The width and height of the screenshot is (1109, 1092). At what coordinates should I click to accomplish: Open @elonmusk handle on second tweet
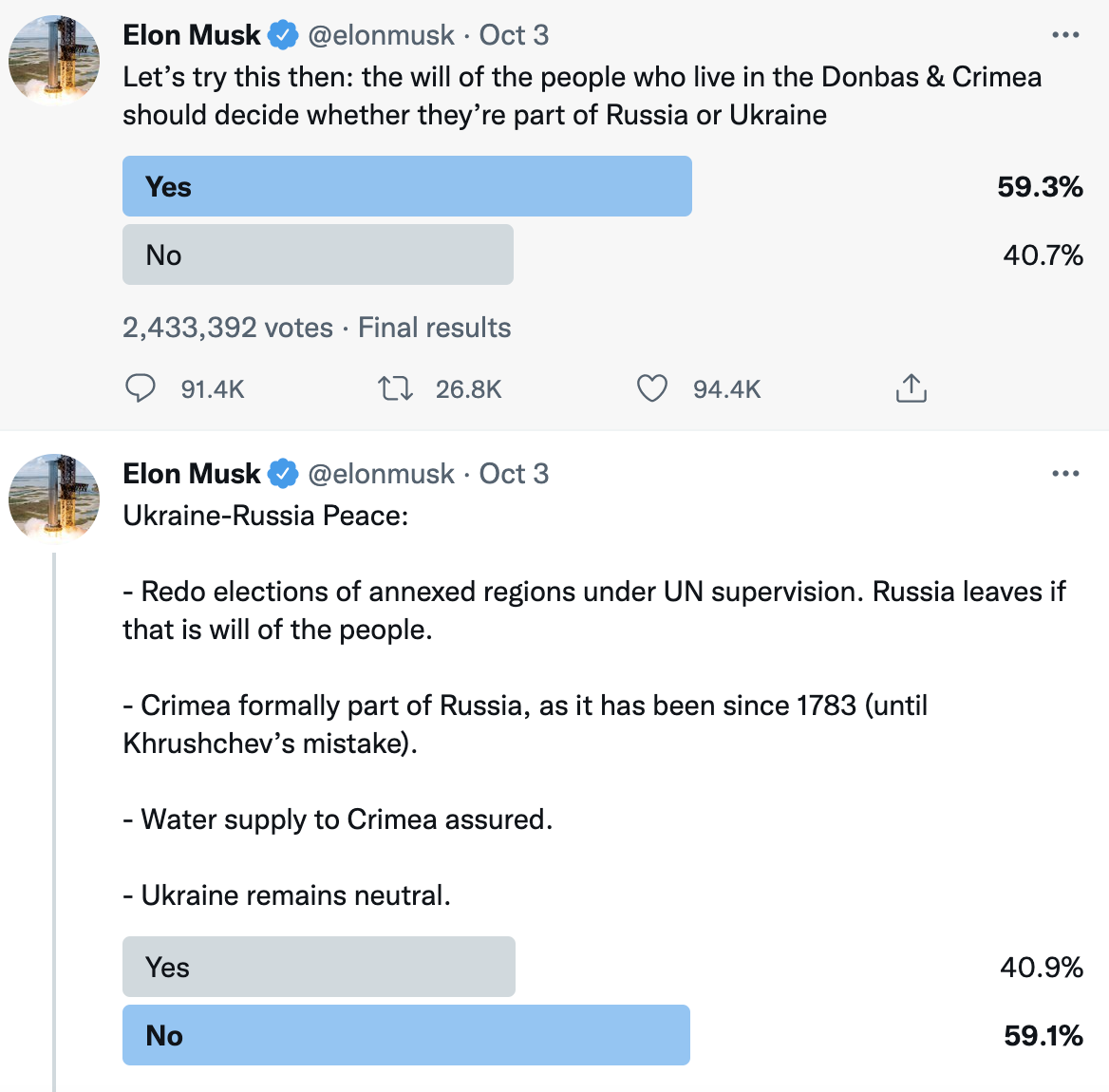coord(382,474)
